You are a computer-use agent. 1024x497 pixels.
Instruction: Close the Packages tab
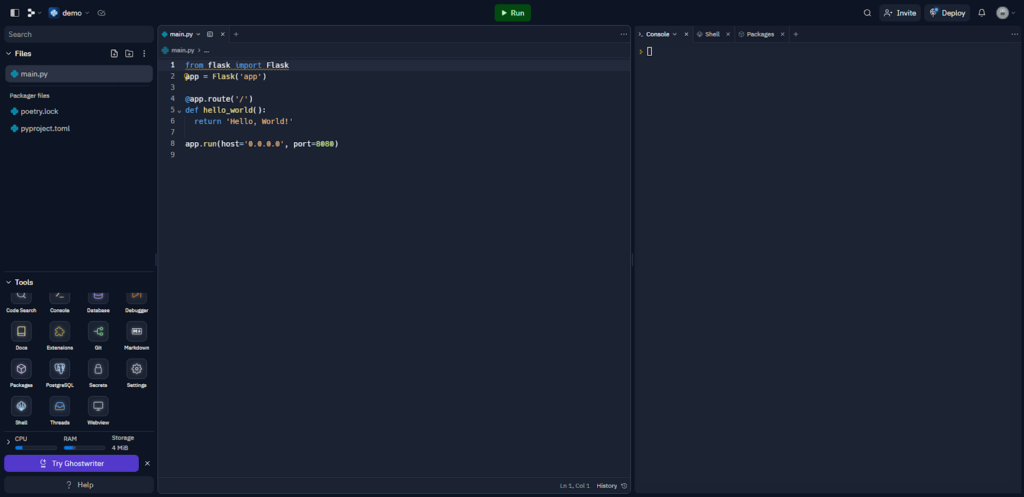click(782, 34)
